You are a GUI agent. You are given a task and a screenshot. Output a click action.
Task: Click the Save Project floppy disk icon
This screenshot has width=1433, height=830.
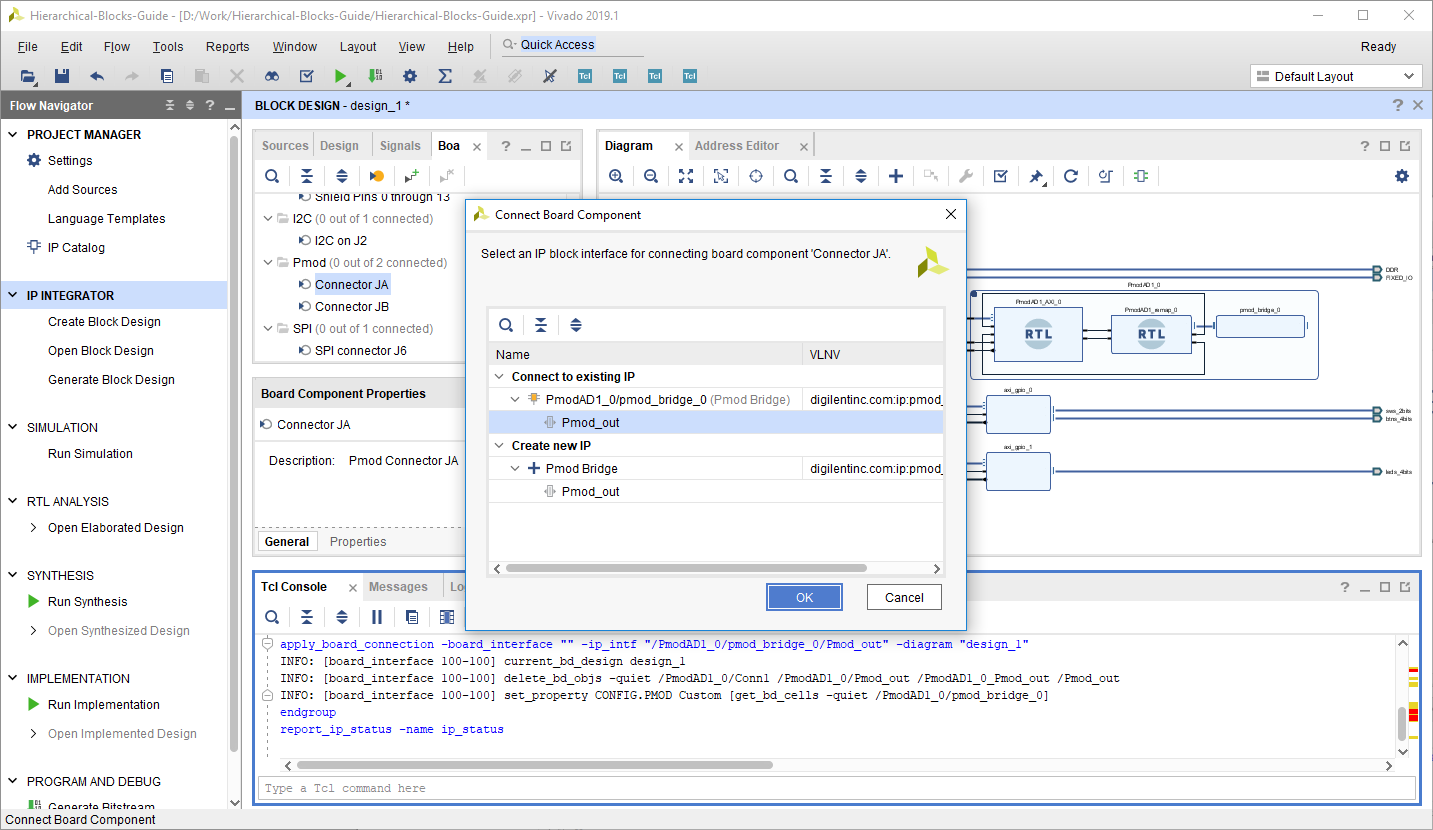[62, 76]
